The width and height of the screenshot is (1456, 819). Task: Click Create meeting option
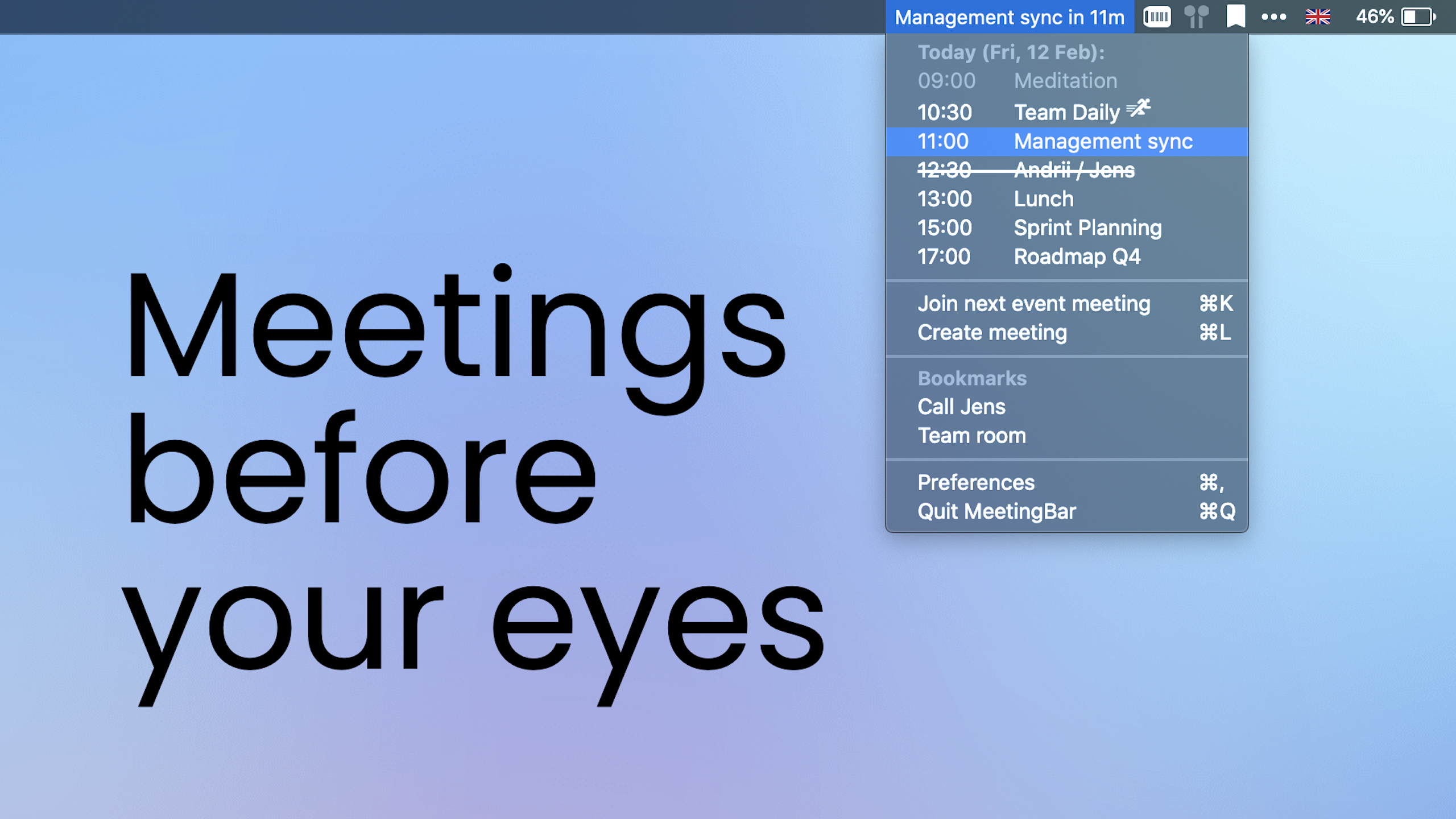[991, 332]
